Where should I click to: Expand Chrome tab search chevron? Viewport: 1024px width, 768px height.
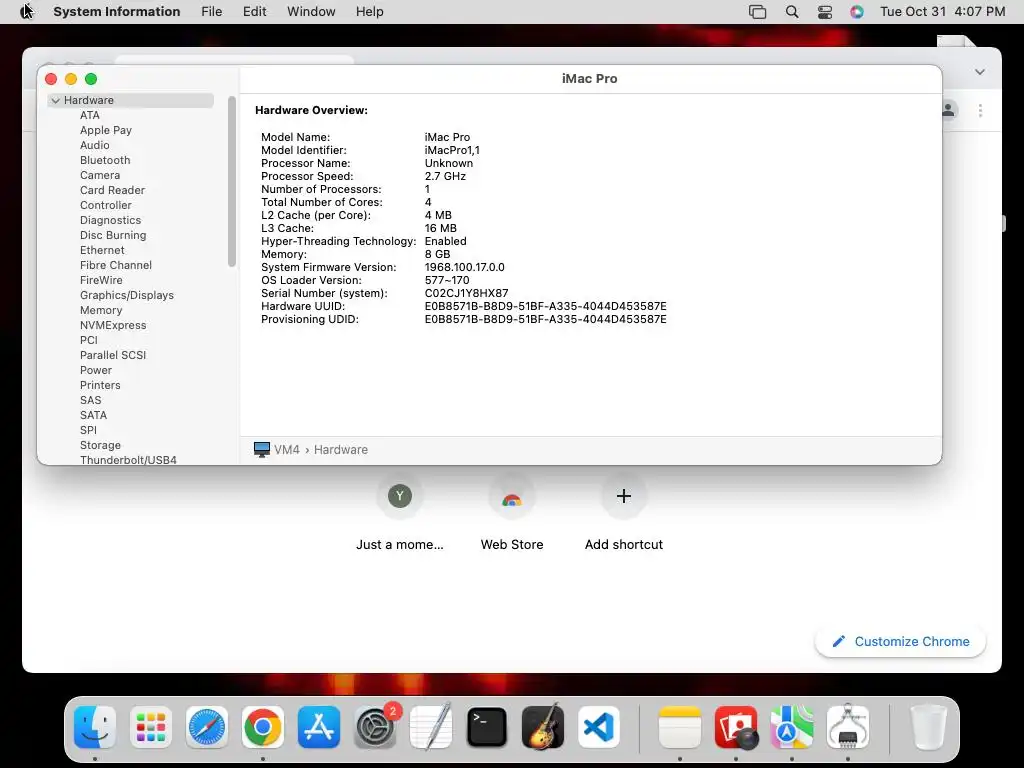pos(980,72)
